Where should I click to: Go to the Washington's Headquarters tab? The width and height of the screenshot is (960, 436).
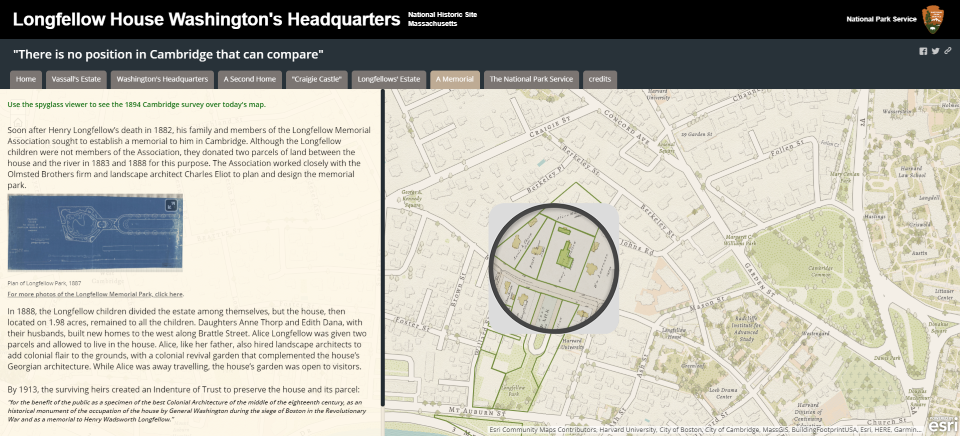tap(162, 79)
